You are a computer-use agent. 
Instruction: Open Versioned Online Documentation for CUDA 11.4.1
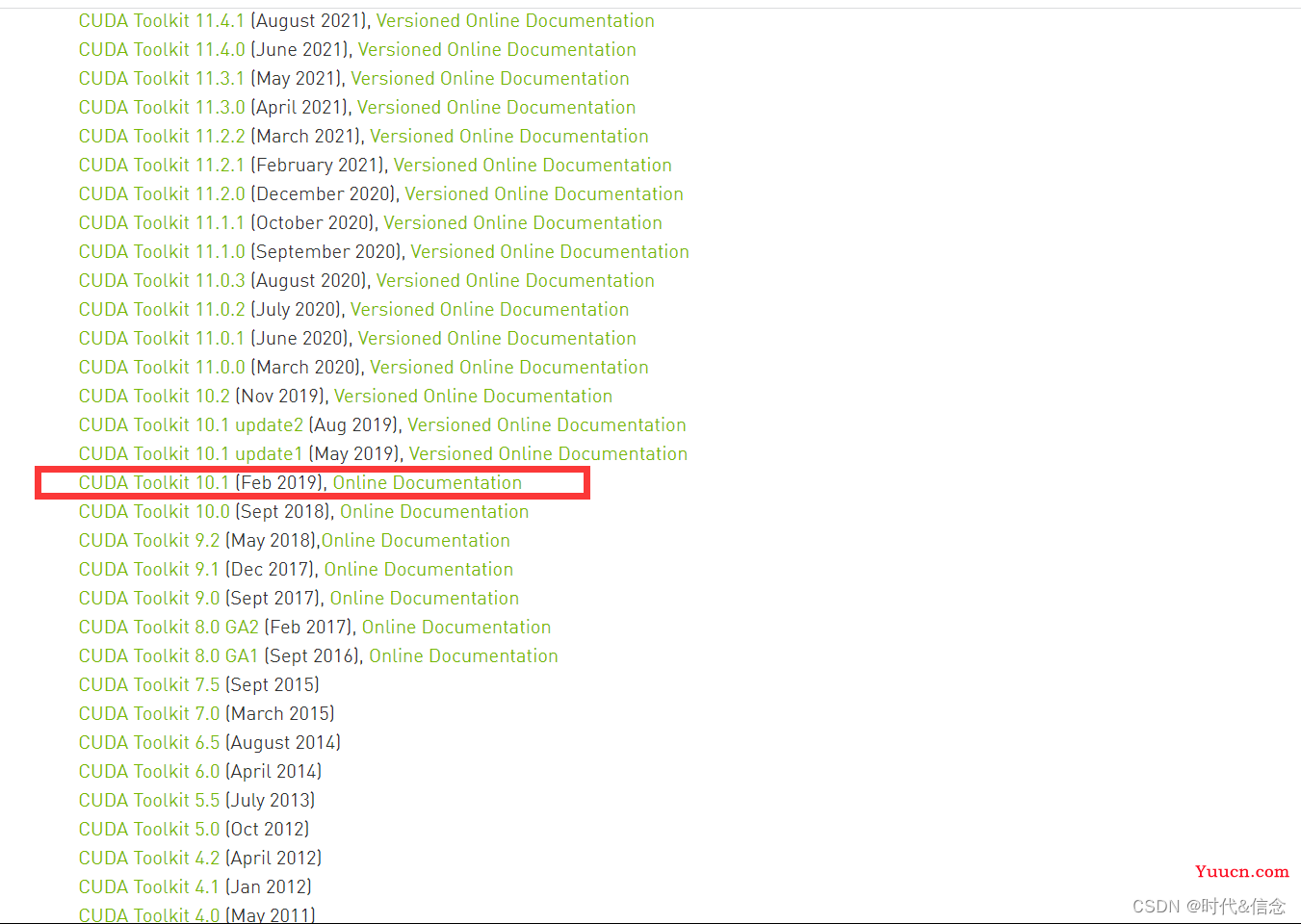[515, 20]
